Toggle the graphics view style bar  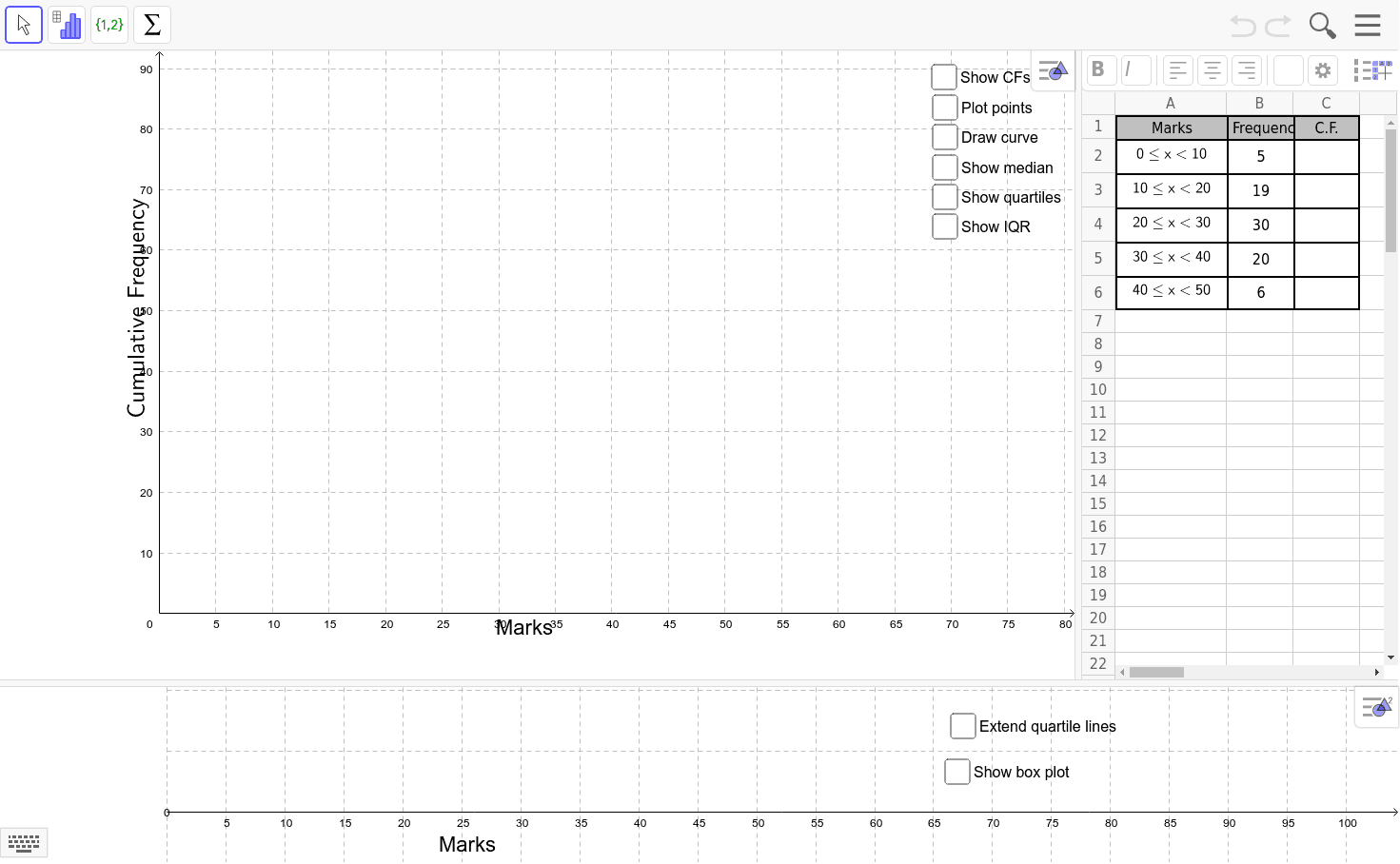point(1053,70)
